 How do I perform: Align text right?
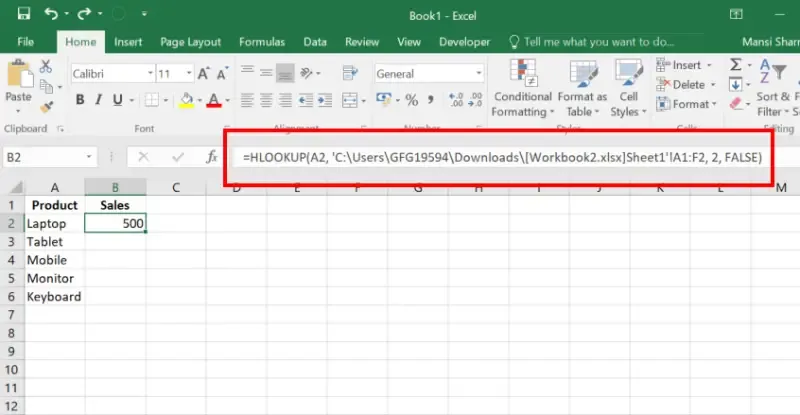tap(285, 100)
